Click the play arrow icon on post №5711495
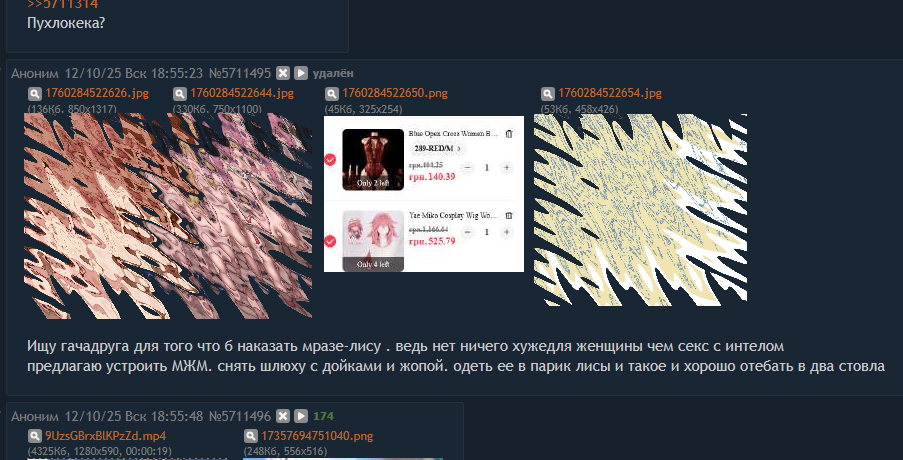 tap(301, 73)
